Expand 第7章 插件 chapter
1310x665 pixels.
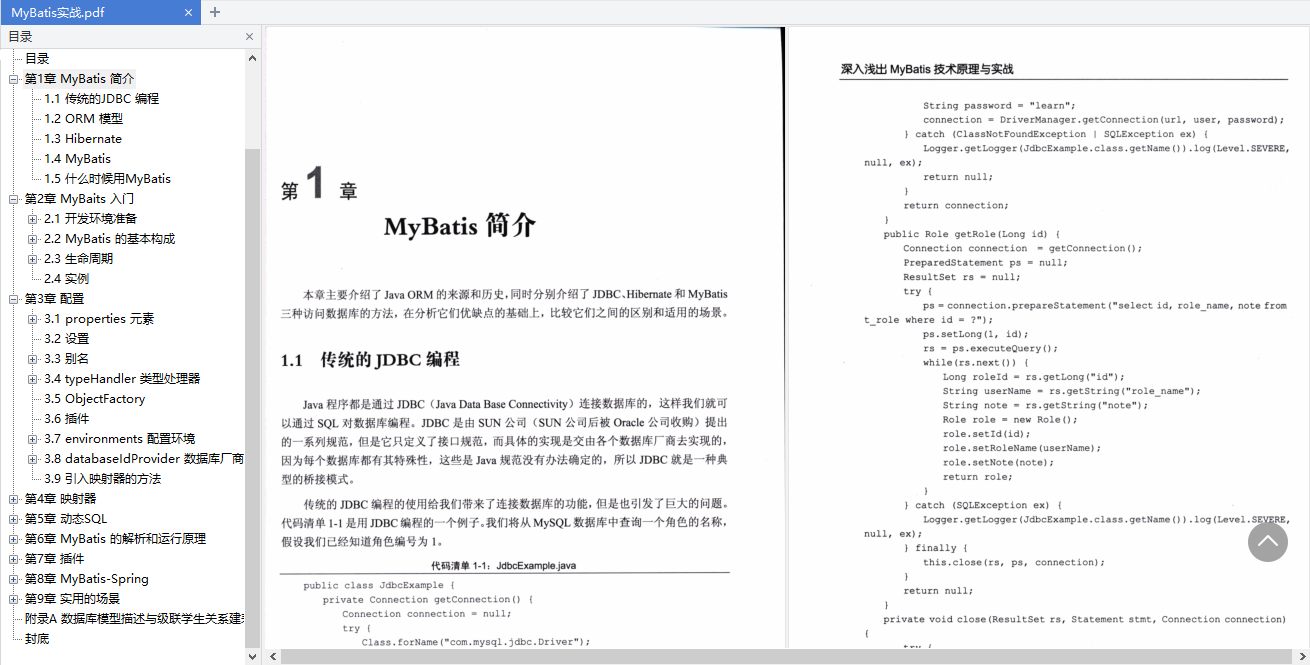14,559
